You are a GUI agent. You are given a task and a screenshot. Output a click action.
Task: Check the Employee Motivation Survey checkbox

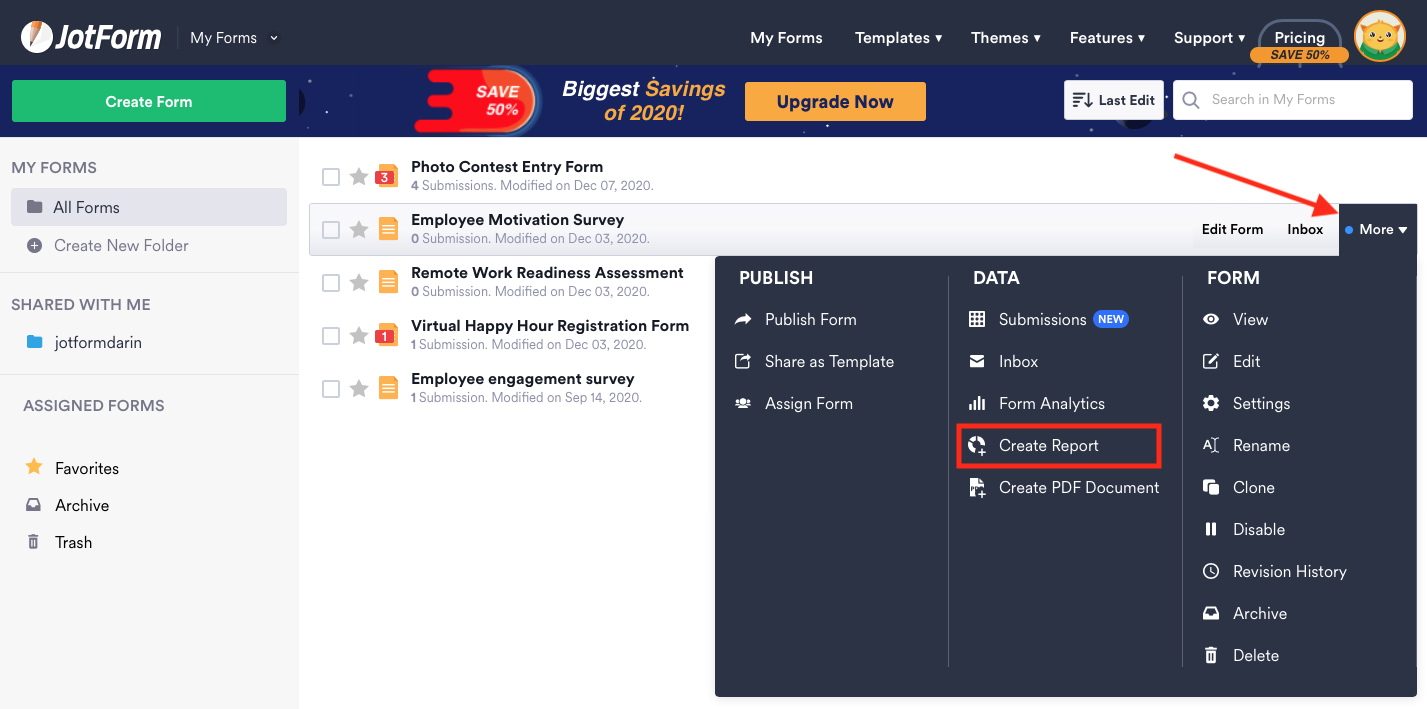pos(331,230)
